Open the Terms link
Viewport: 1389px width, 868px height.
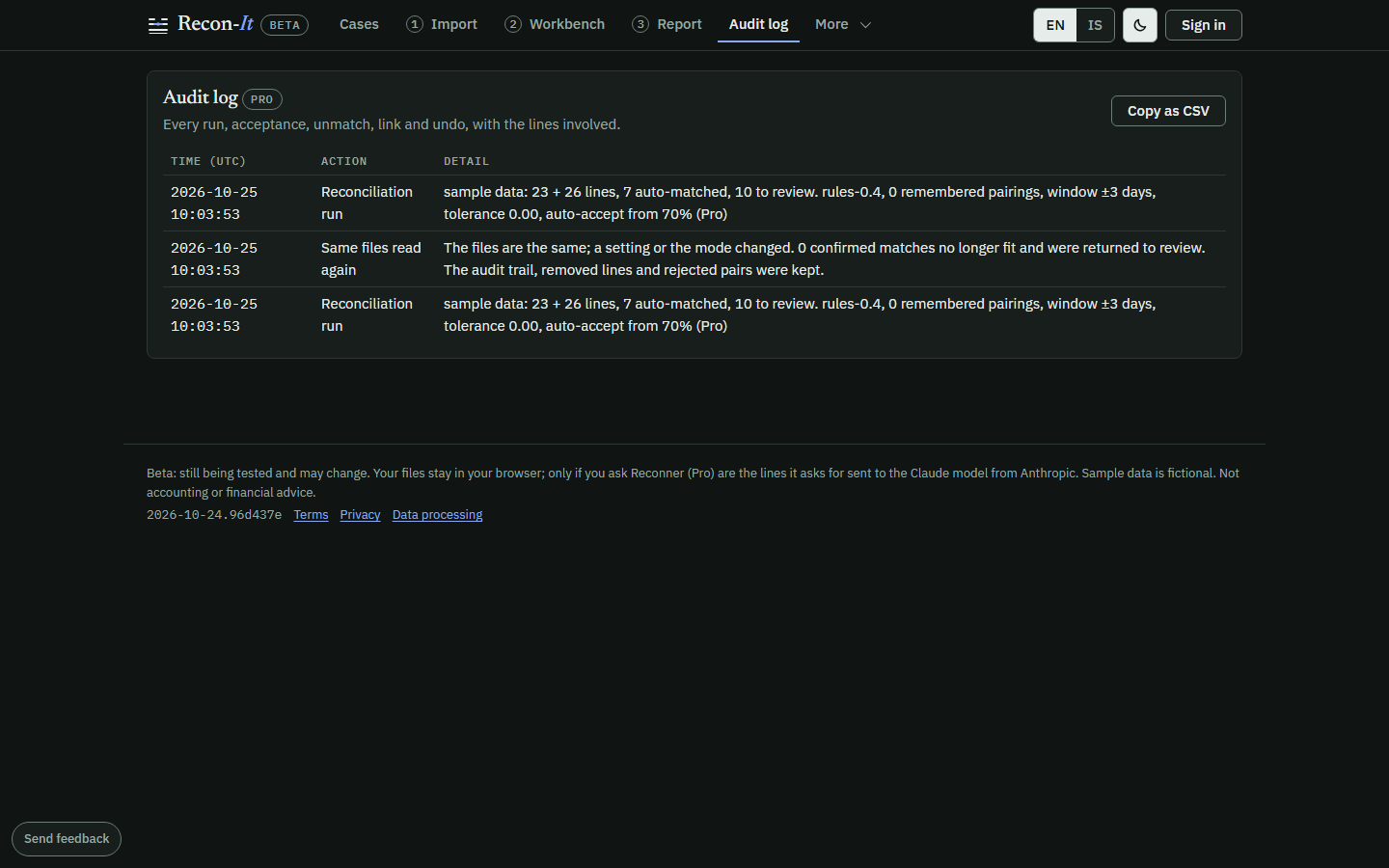tap(311, 515)
